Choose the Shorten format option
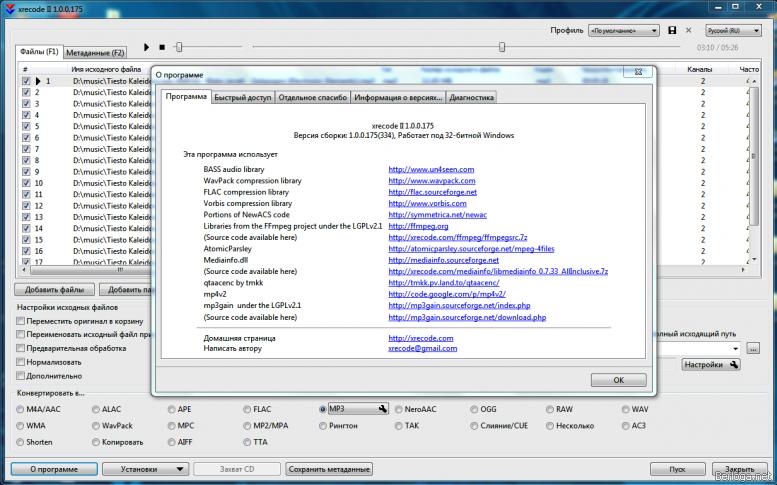The image size is (777, 485). 20,442
